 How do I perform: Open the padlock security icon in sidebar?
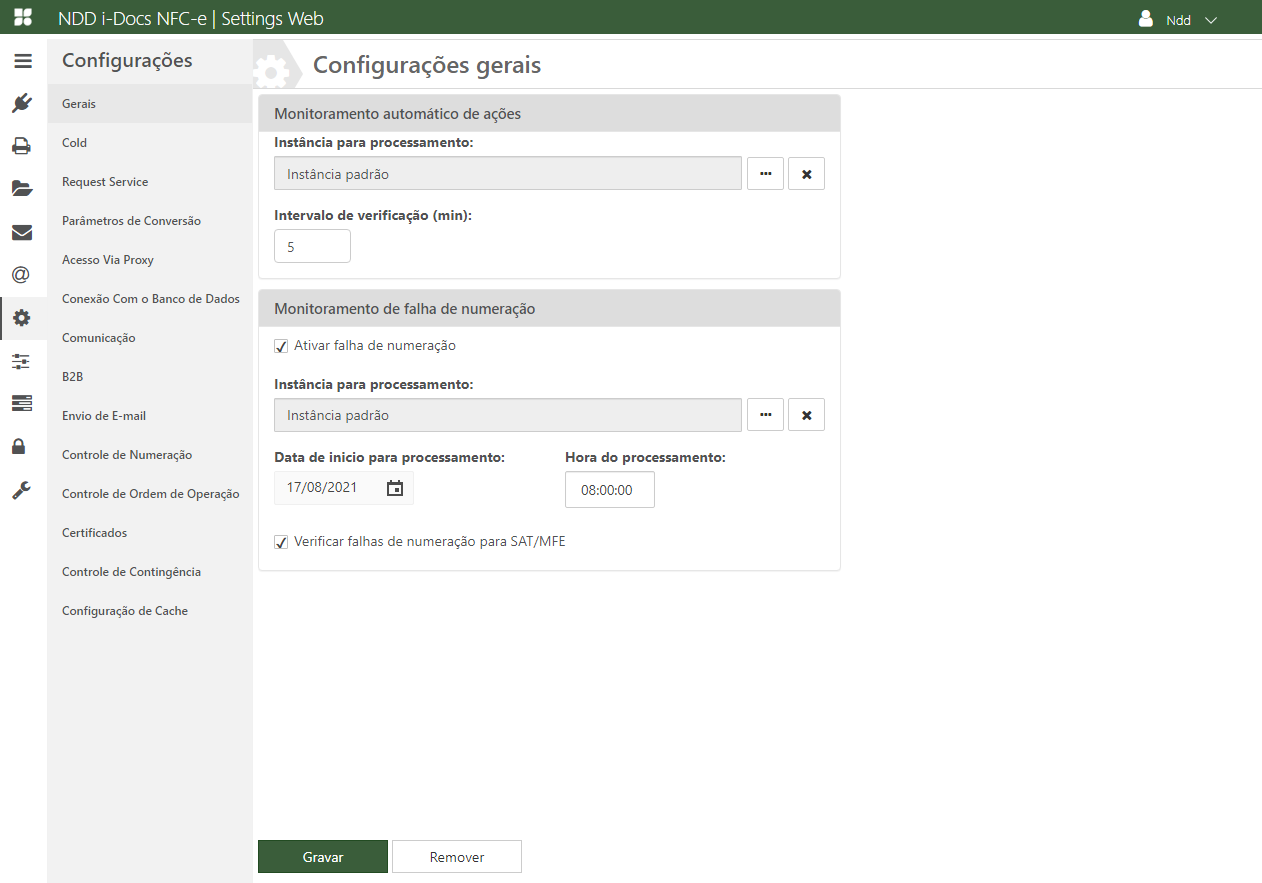22,446
